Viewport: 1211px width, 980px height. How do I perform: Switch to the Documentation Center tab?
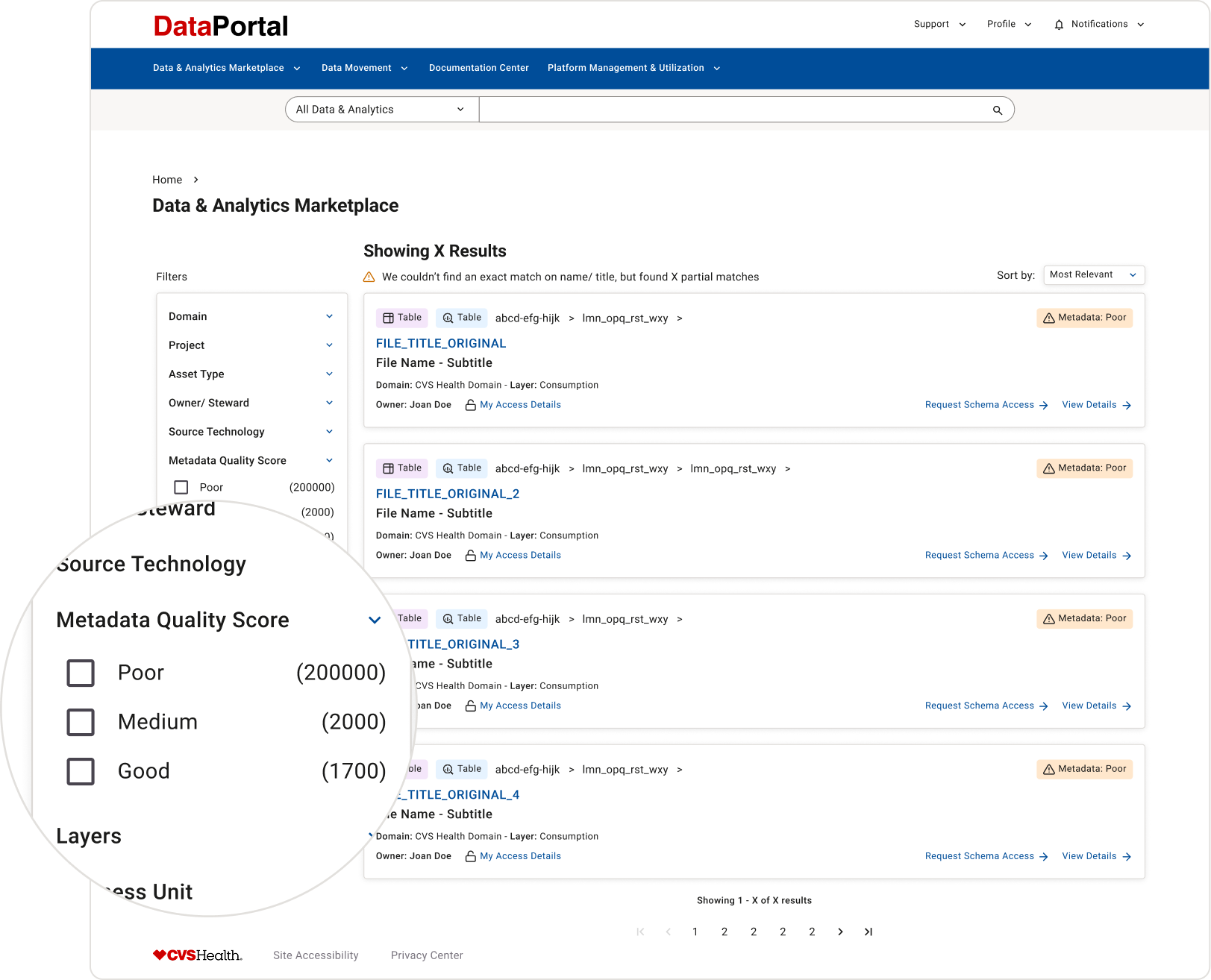coord(478,68)
